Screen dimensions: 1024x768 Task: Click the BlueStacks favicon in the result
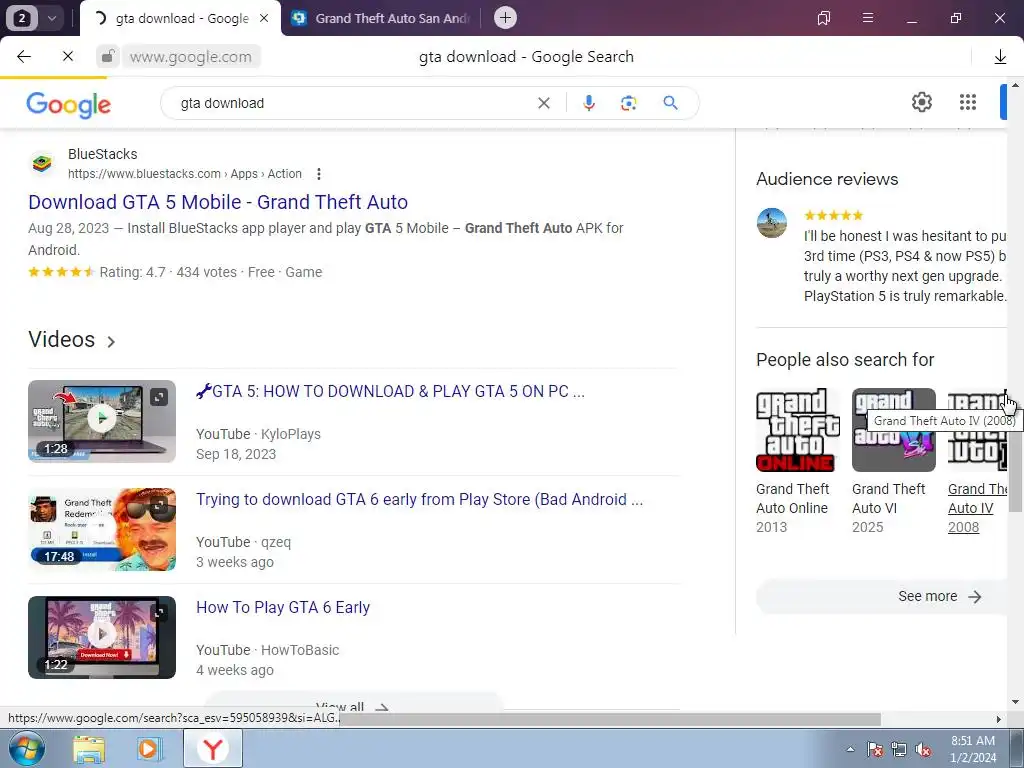pos(42,163)
